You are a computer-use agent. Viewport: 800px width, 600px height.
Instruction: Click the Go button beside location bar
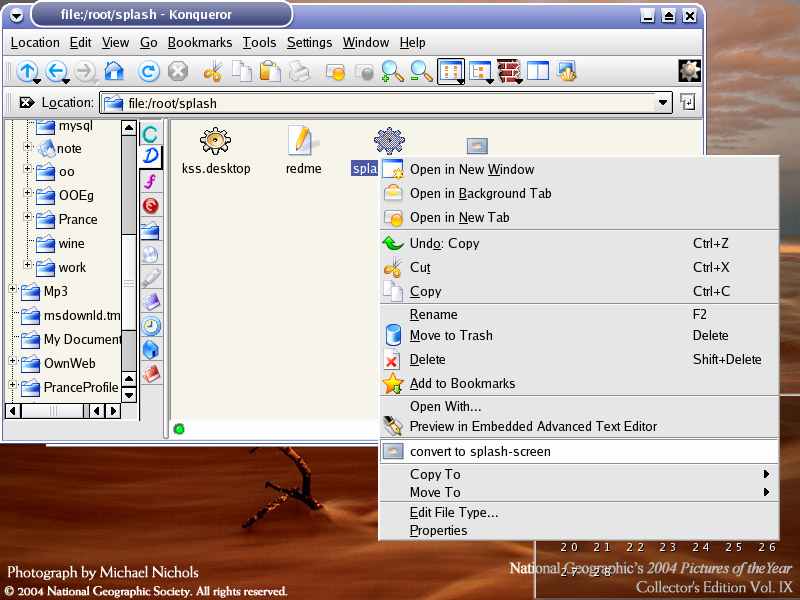[688, 103]
